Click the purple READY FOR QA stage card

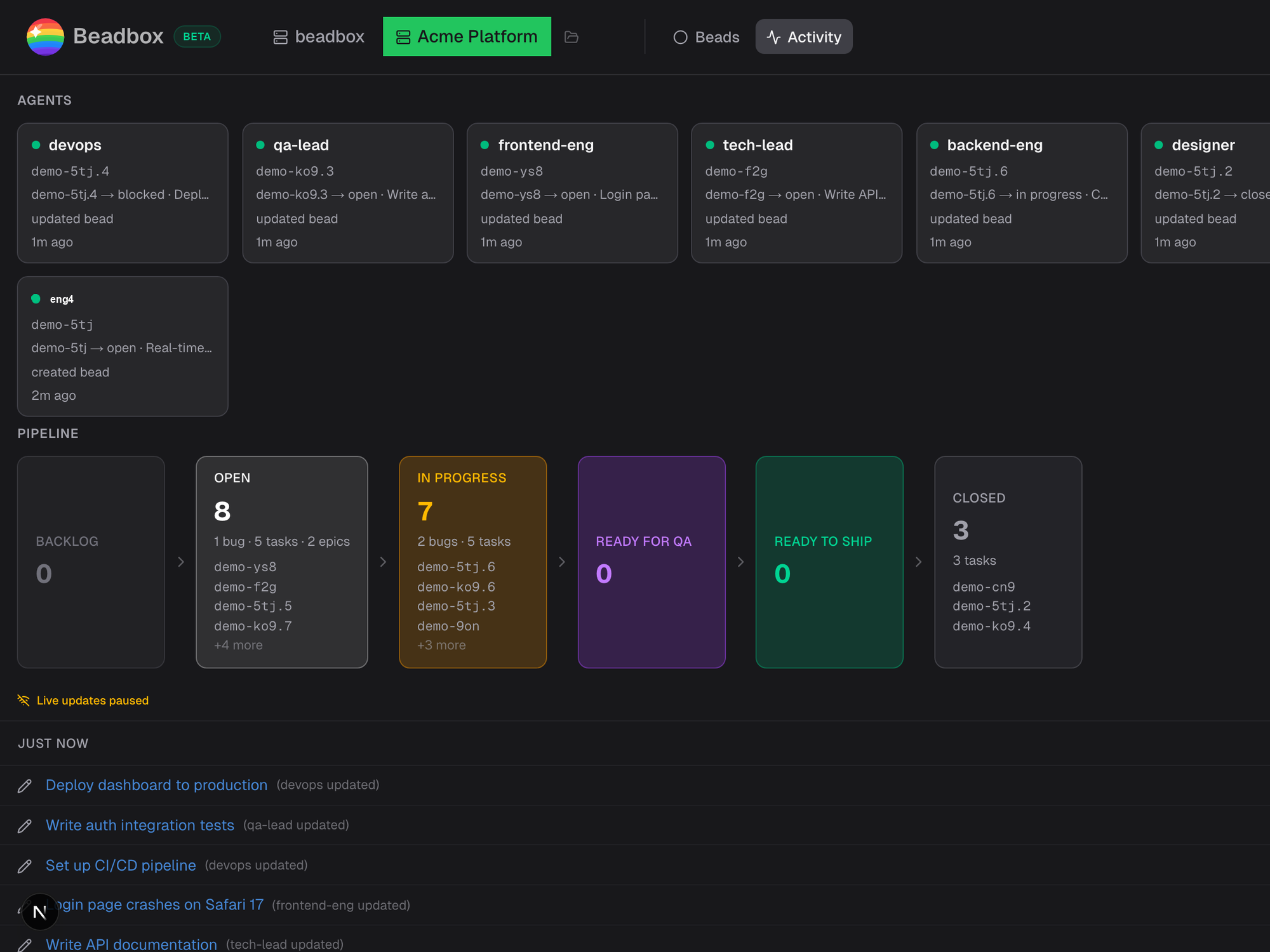(652, 562)
